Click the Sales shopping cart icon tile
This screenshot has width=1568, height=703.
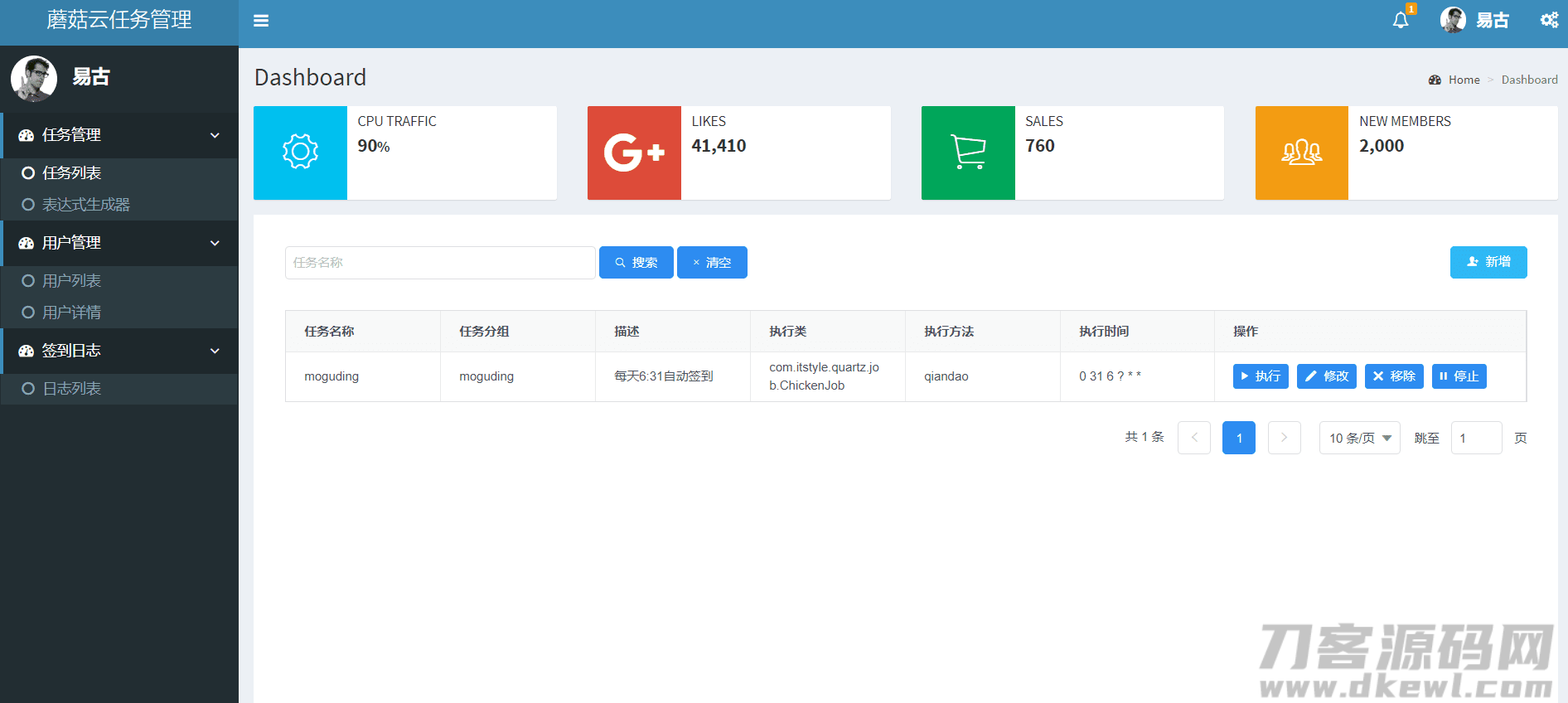[968, 153]
